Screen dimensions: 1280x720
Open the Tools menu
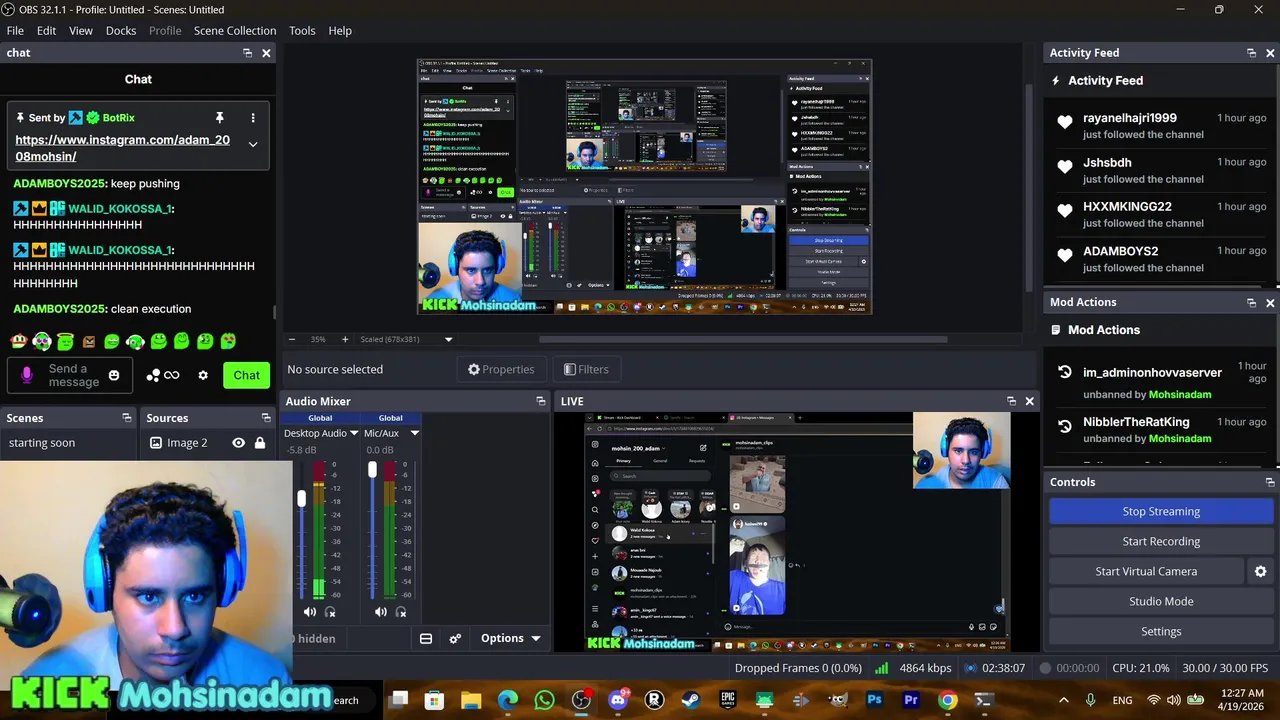tap(302, 30)
